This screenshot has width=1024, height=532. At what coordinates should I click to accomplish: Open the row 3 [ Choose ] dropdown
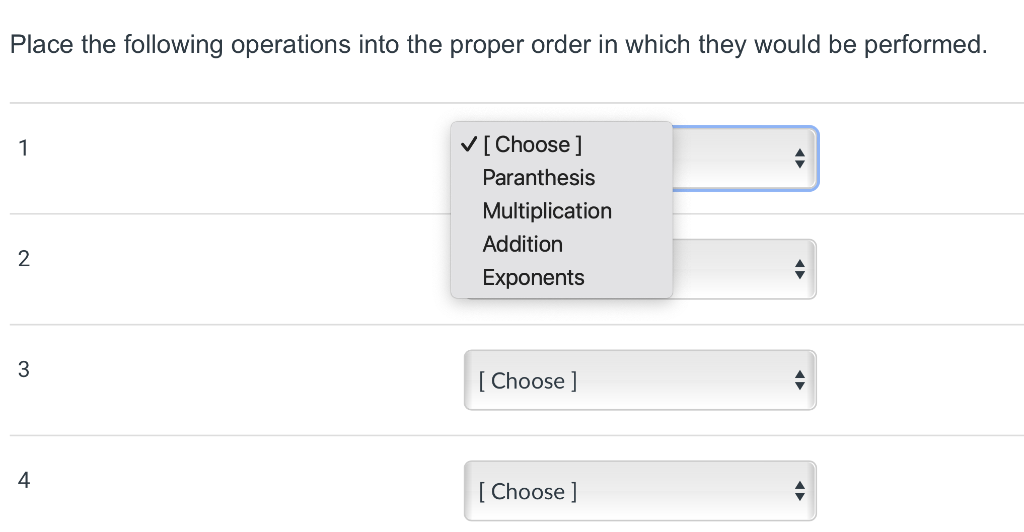pyautogui.click(x=640, y=380)
